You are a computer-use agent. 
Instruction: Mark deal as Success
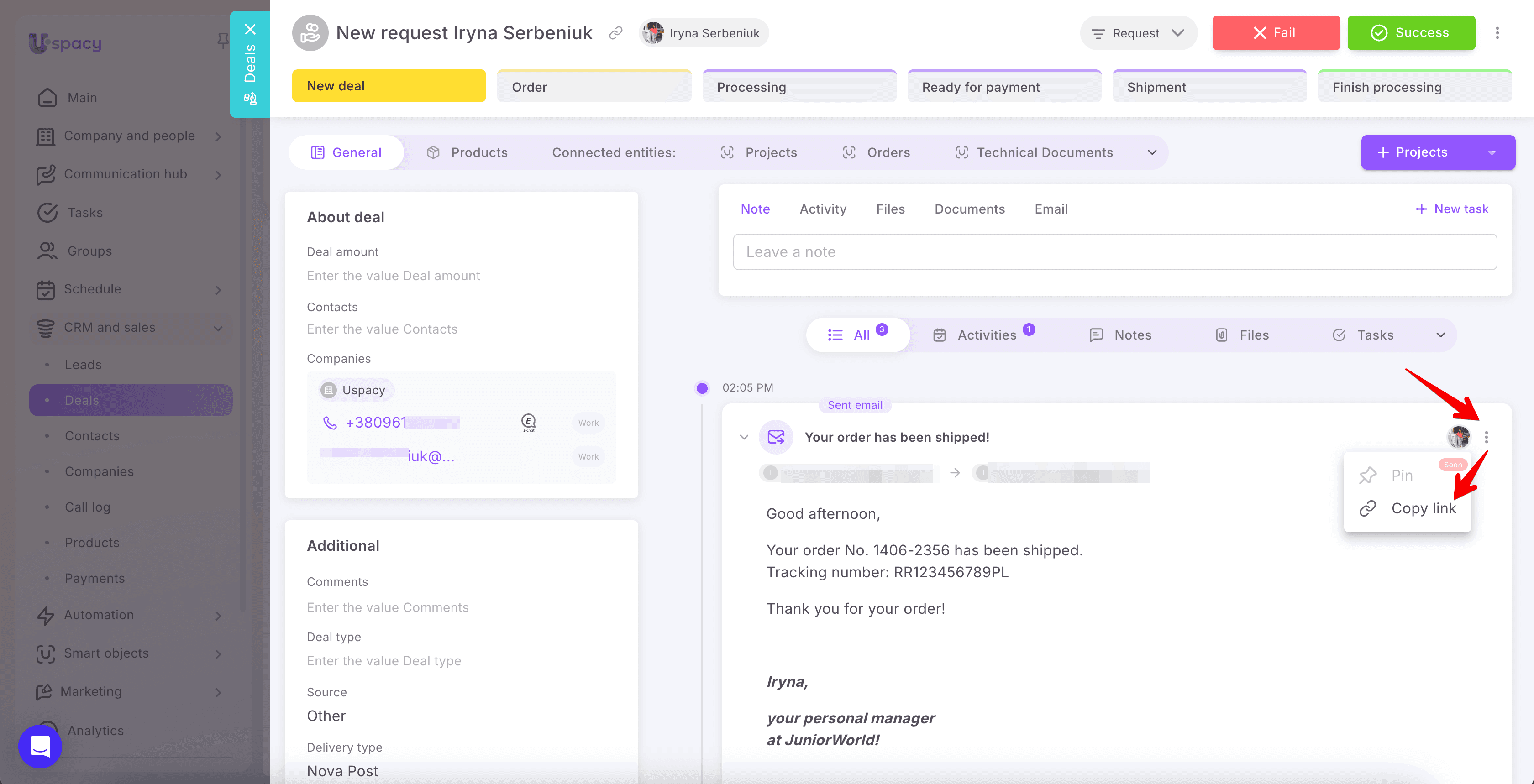1411,33
